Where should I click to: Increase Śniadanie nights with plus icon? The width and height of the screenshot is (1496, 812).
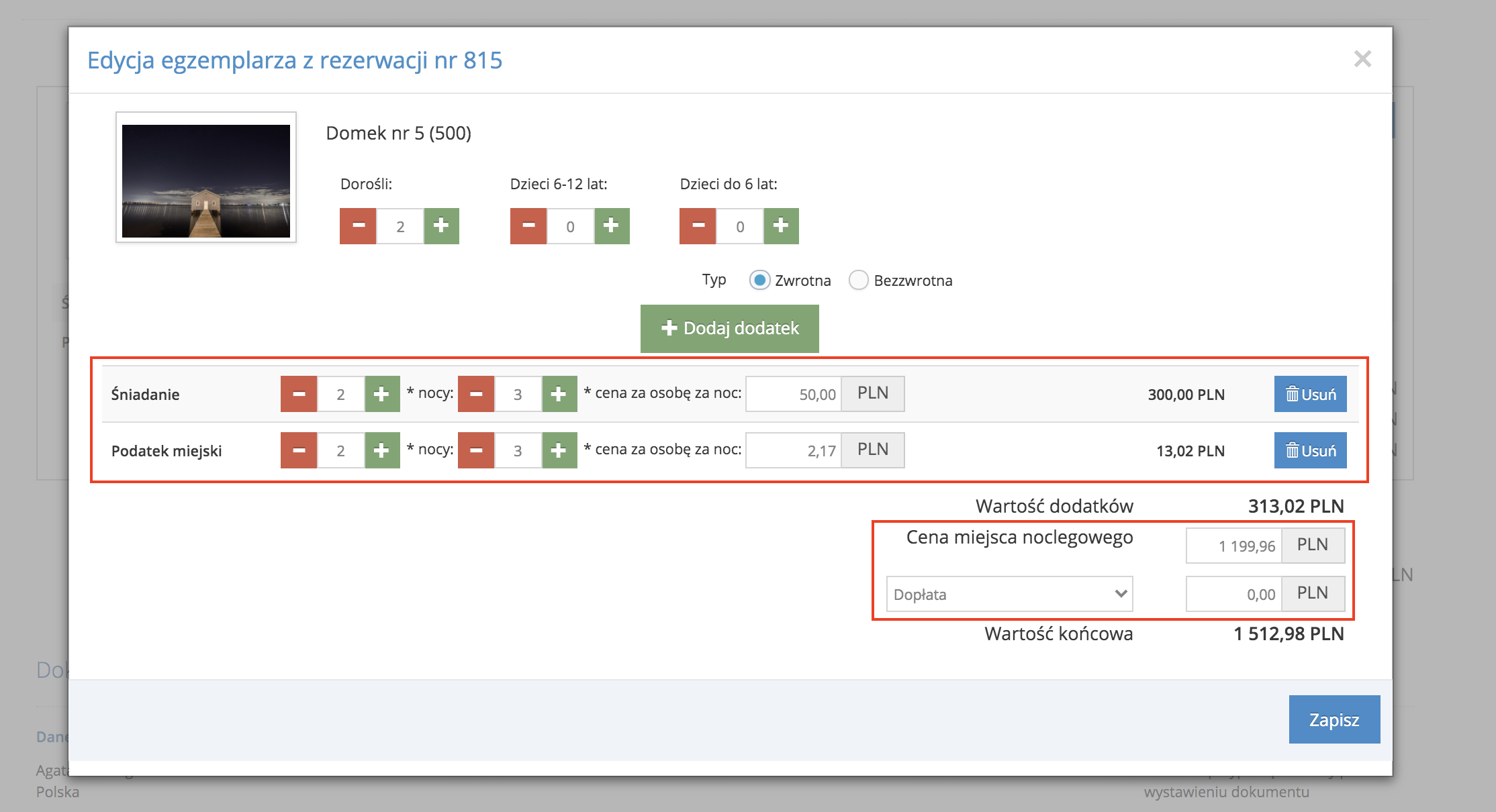click(559, 394)
